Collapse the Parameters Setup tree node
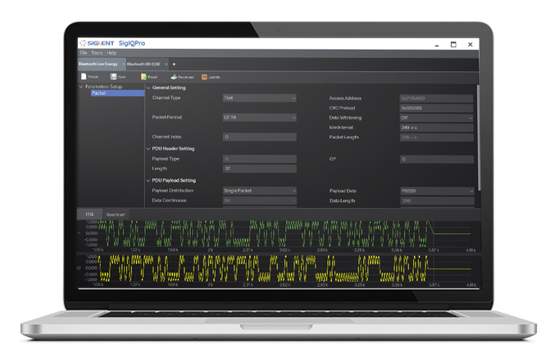The width and height of the screenshot is (560, 363). (x=81, y=86)
